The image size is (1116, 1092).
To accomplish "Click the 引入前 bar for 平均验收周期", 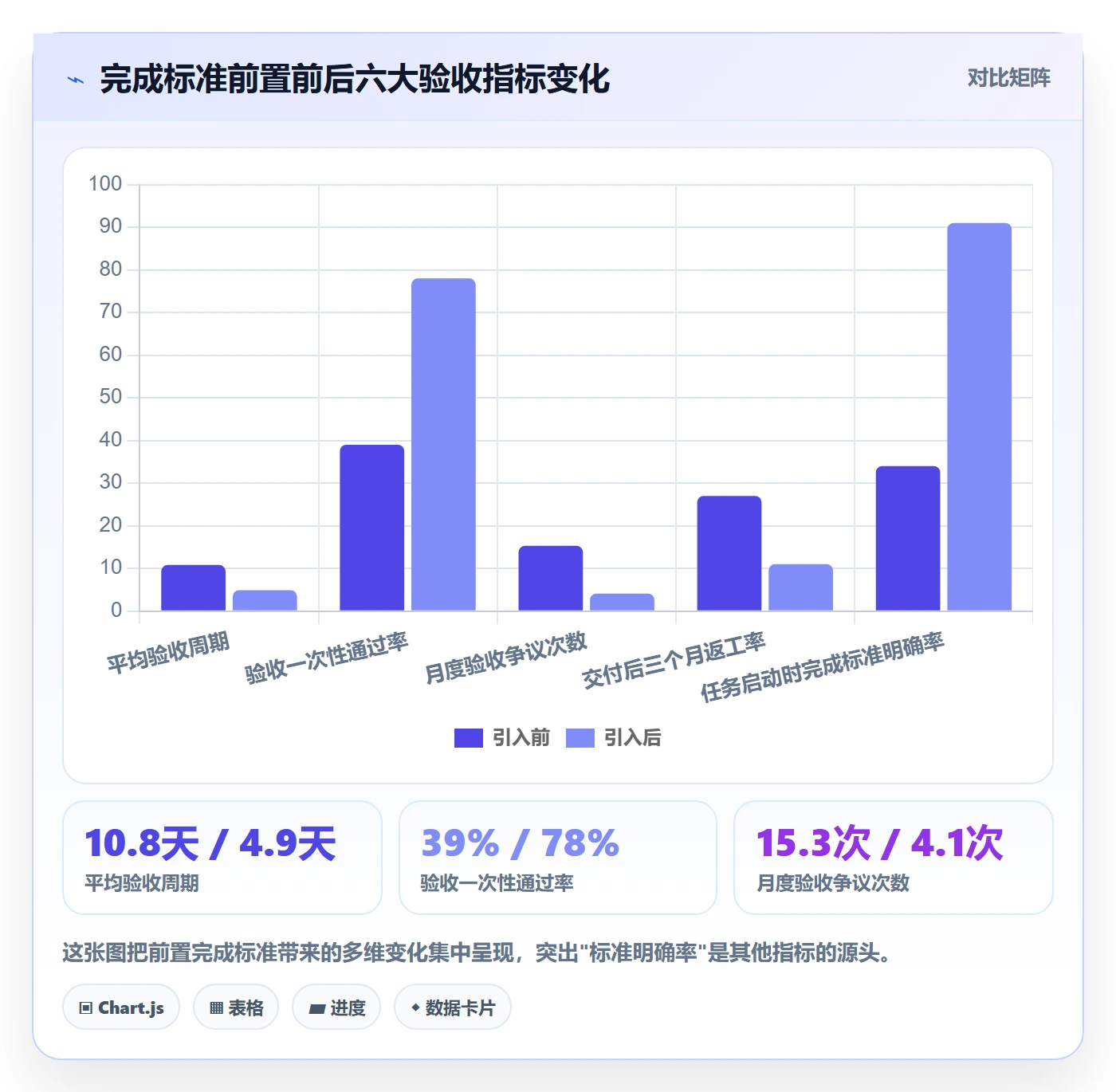I will (x=193, y=588).
